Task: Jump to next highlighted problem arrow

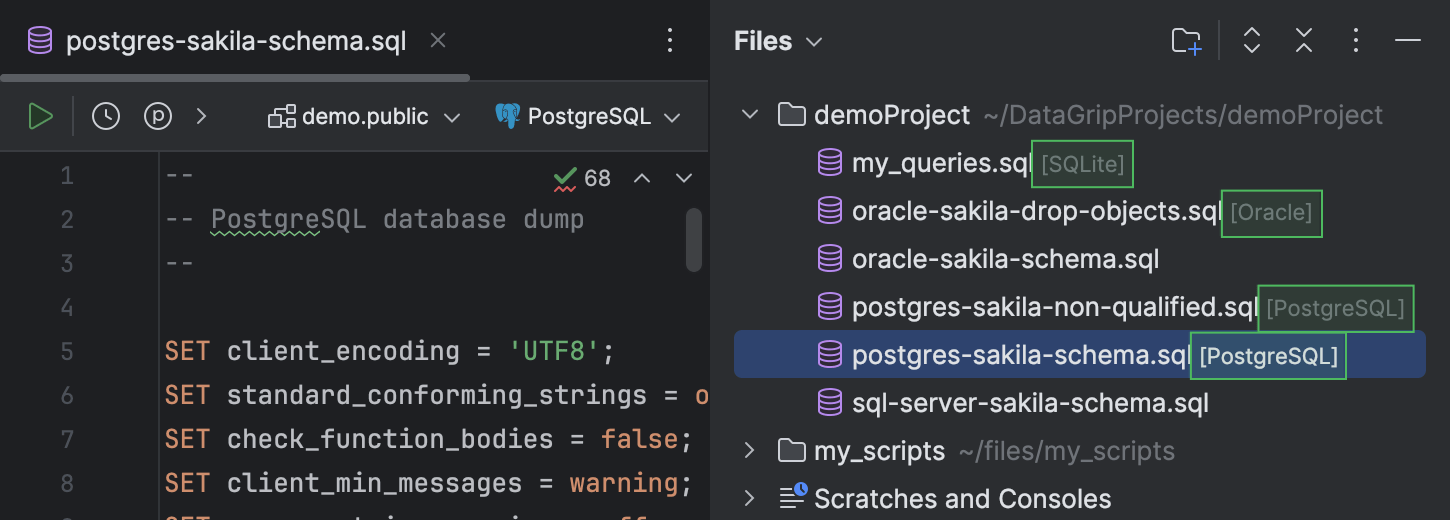Action: pyautogui.click(x=684, y=178)
